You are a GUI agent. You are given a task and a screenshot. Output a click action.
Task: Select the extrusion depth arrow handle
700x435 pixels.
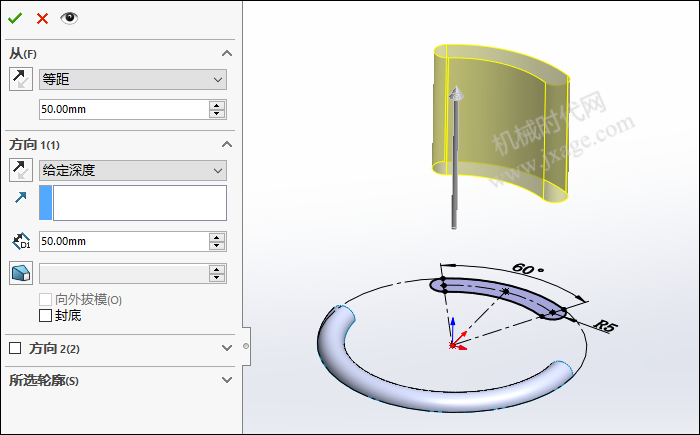[x=455, y=156]
